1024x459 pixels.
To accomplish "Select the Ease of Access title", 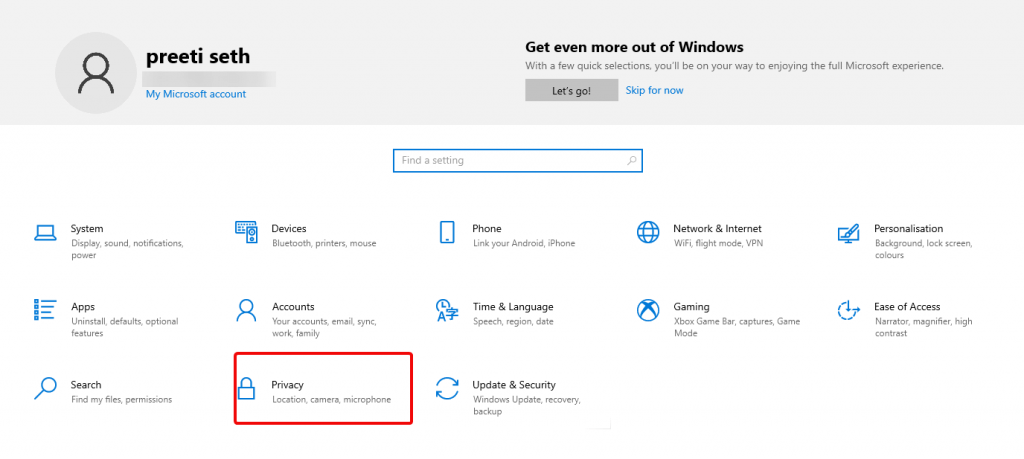I will [x=907, y=307].
